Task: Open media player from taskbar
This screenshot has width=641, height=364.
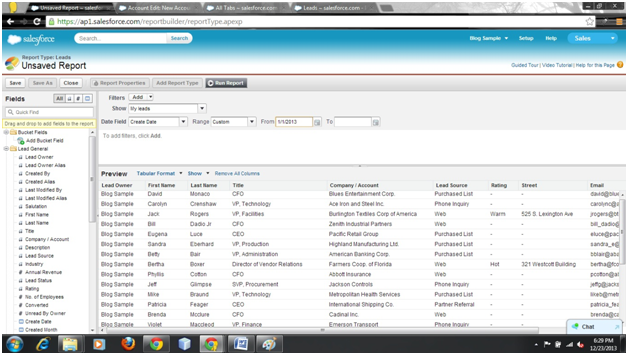Action: (x=99, y=344)
